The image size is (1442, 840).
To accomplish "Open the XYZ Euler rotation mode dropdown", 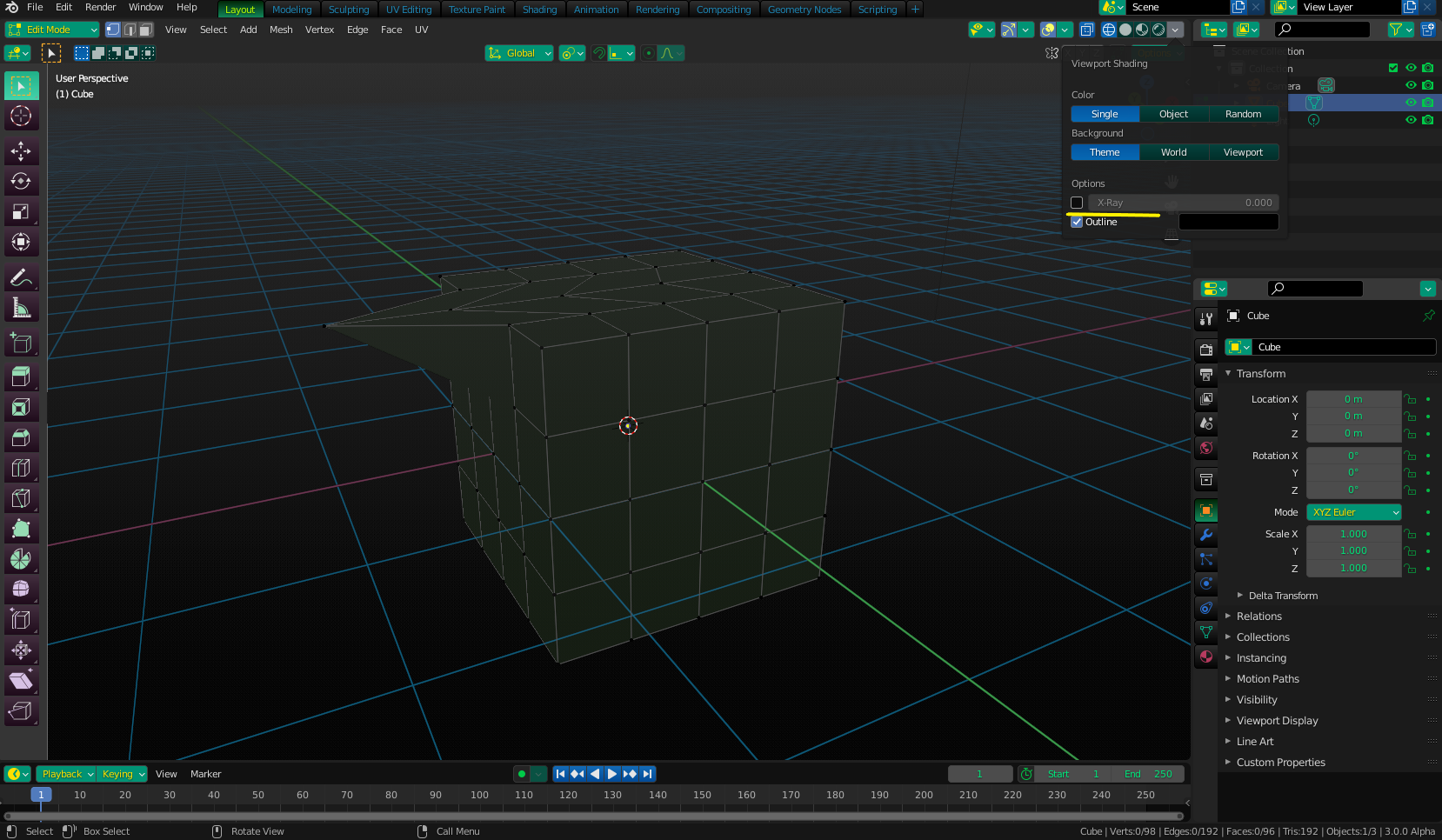I will (x=1353, y=512).
